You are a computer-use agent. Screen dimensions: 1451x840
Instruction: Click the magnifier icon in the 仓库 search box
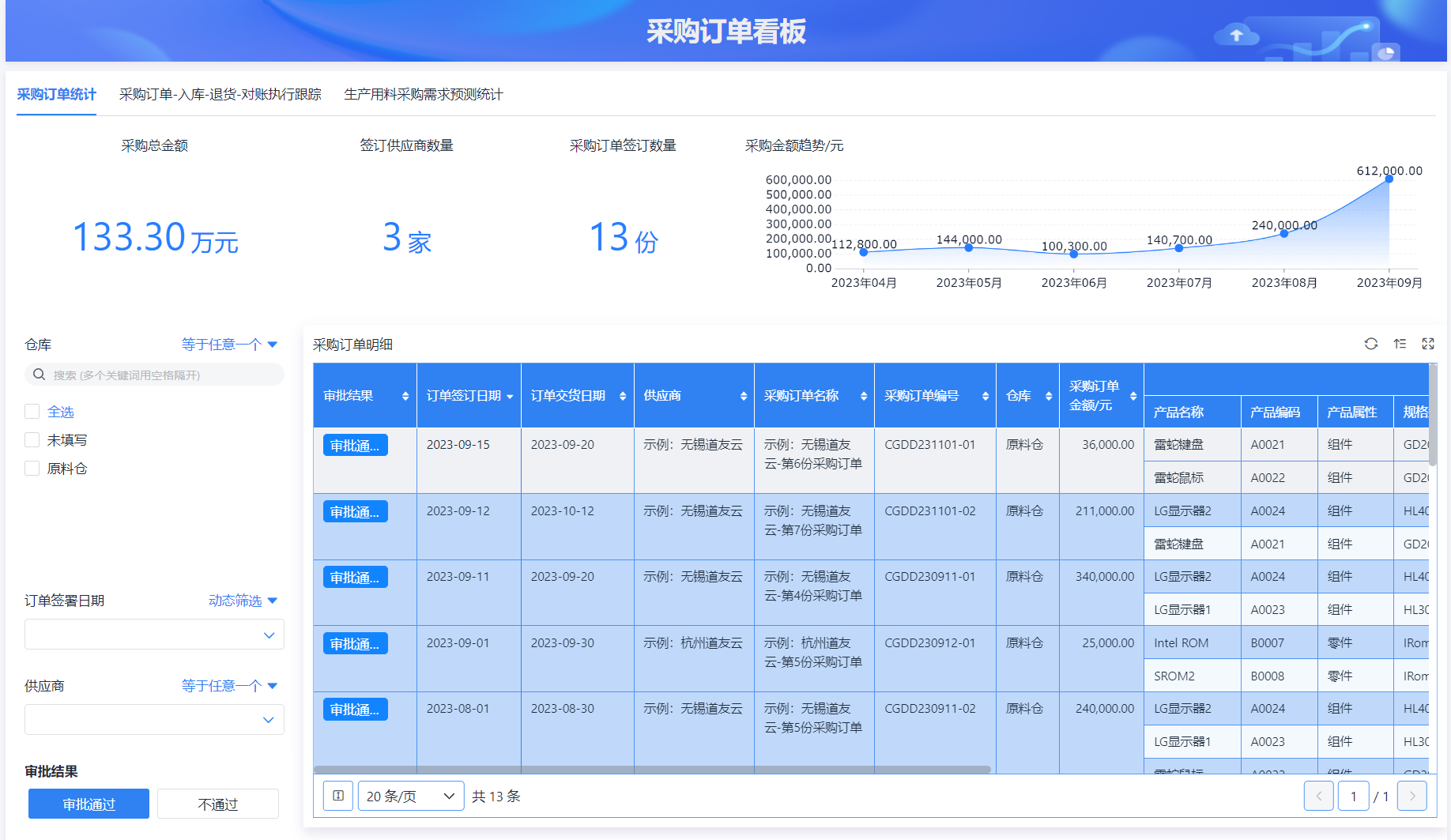(x=39, y=374)
